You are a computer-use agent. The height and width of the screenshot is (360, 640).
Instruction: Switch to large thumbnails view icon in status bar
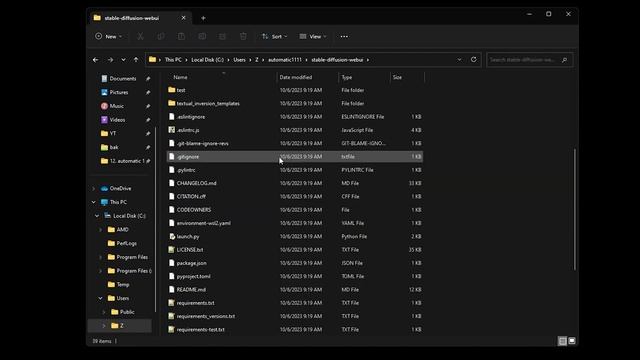(572, 341)
